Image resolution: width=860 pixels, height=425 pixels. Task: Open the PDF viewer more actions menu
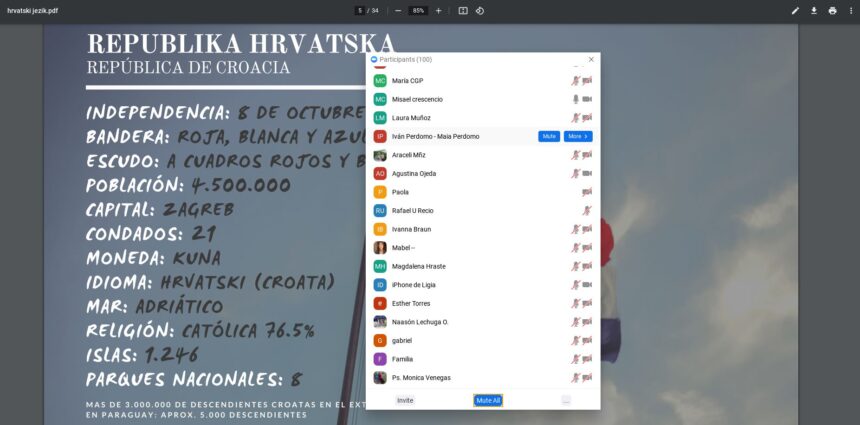click(x=850, y=11)
